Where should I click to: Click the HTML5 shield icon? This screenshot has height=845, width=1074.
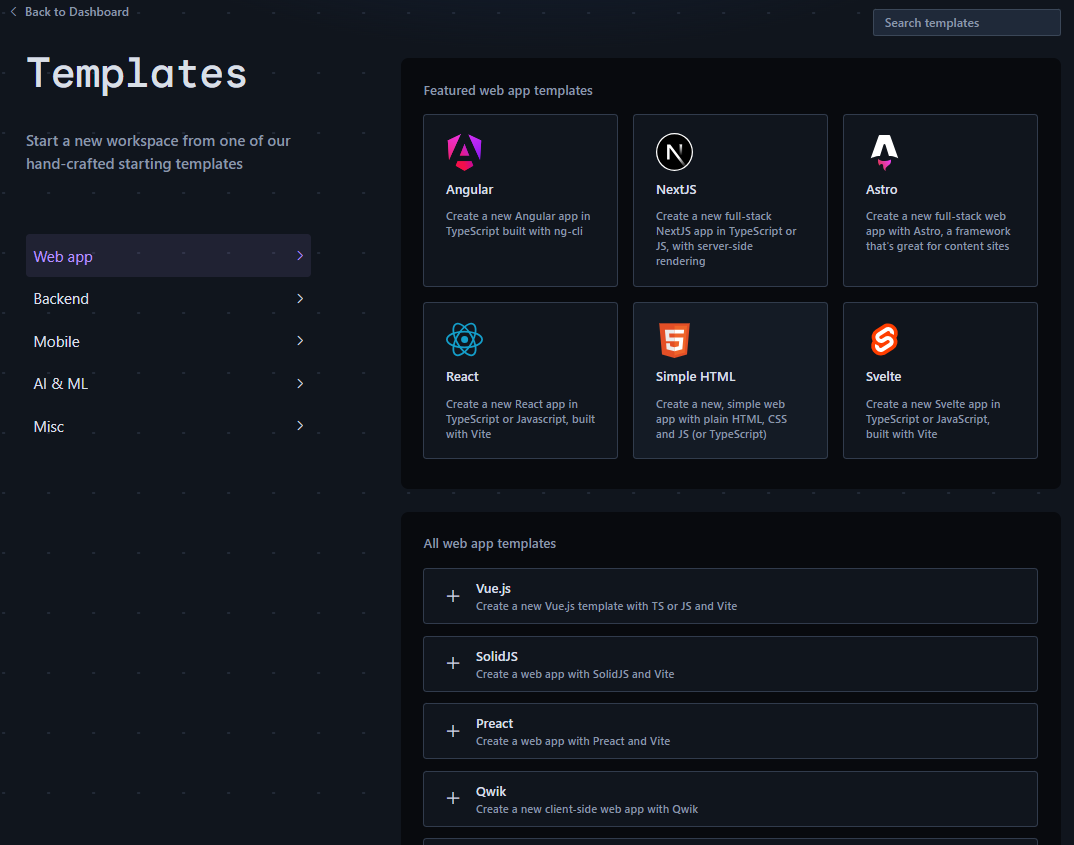coord(674,340)
